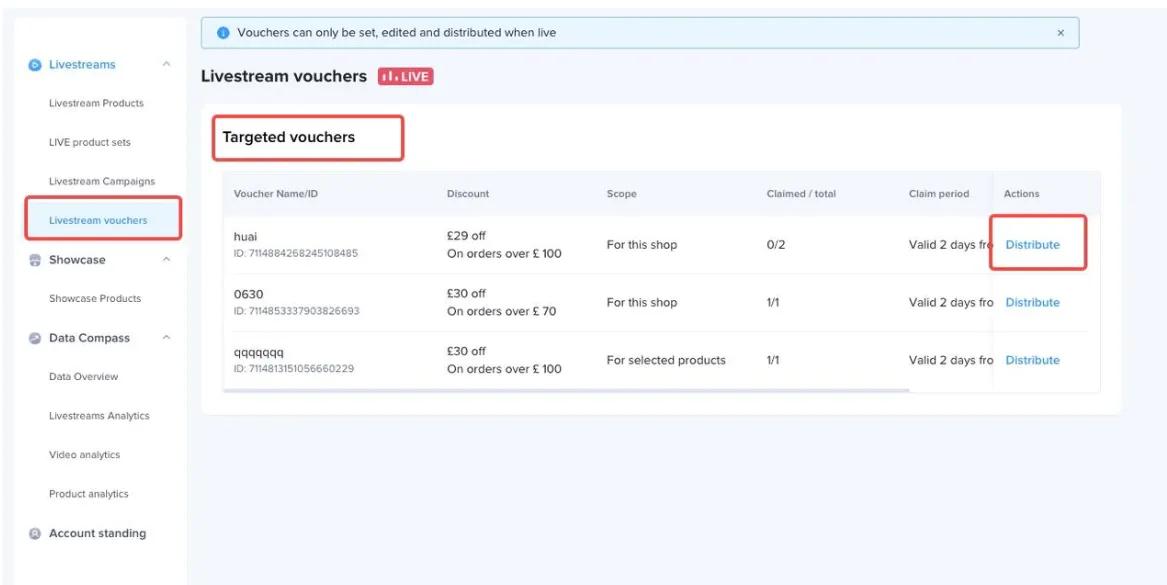Open Data Overview page
The image size is (1167, 585).
pos(83,377)
